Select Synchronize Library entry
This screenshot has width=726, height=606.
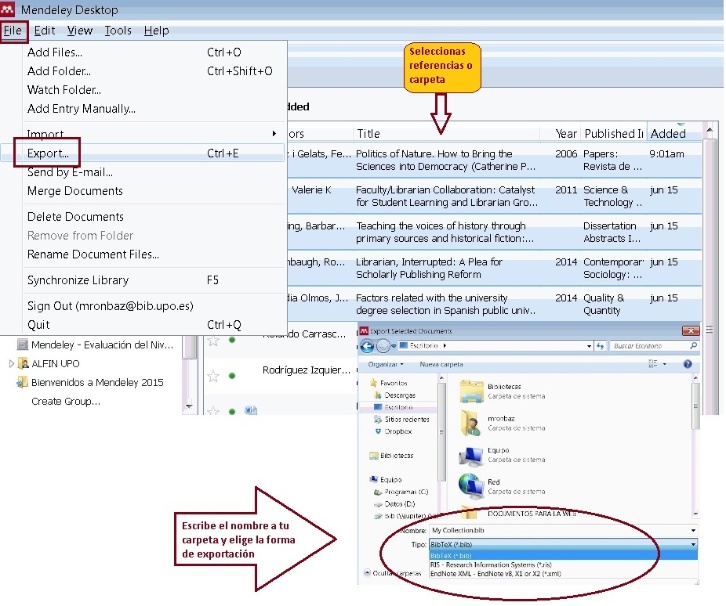[x=143, y=280]
